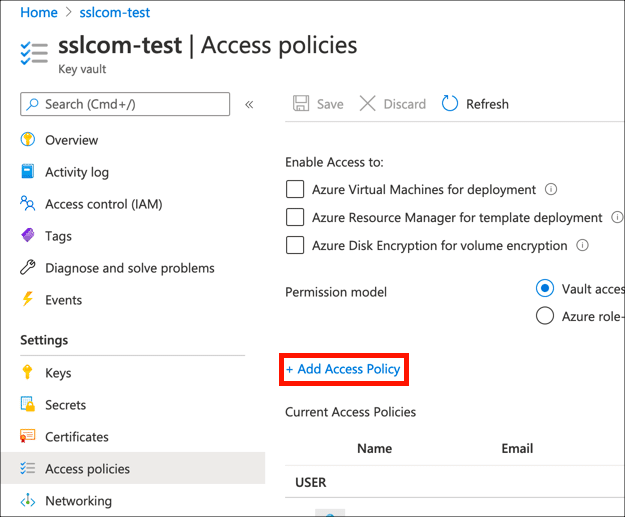
Task: Navigate to Home breadcrumb link
Action: [x=38, y=13]
